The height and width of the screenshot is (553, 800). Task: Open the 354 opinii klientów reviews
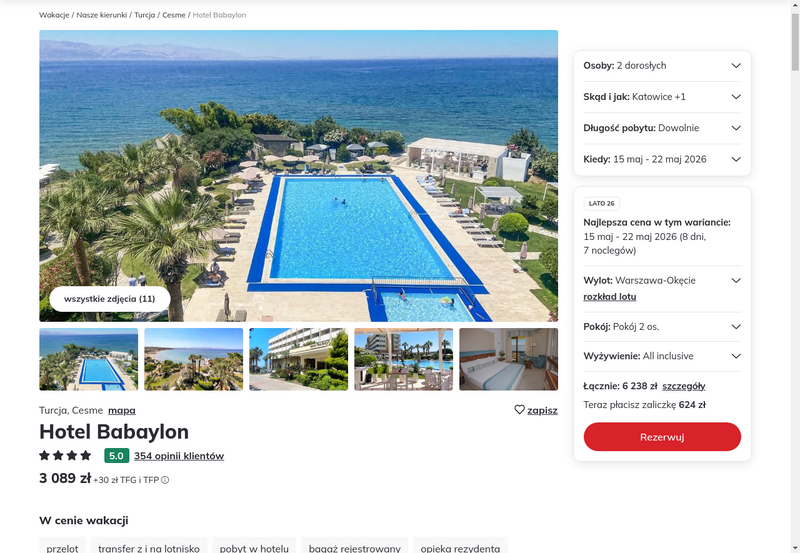pyautogui.click(x=179, y=456)
